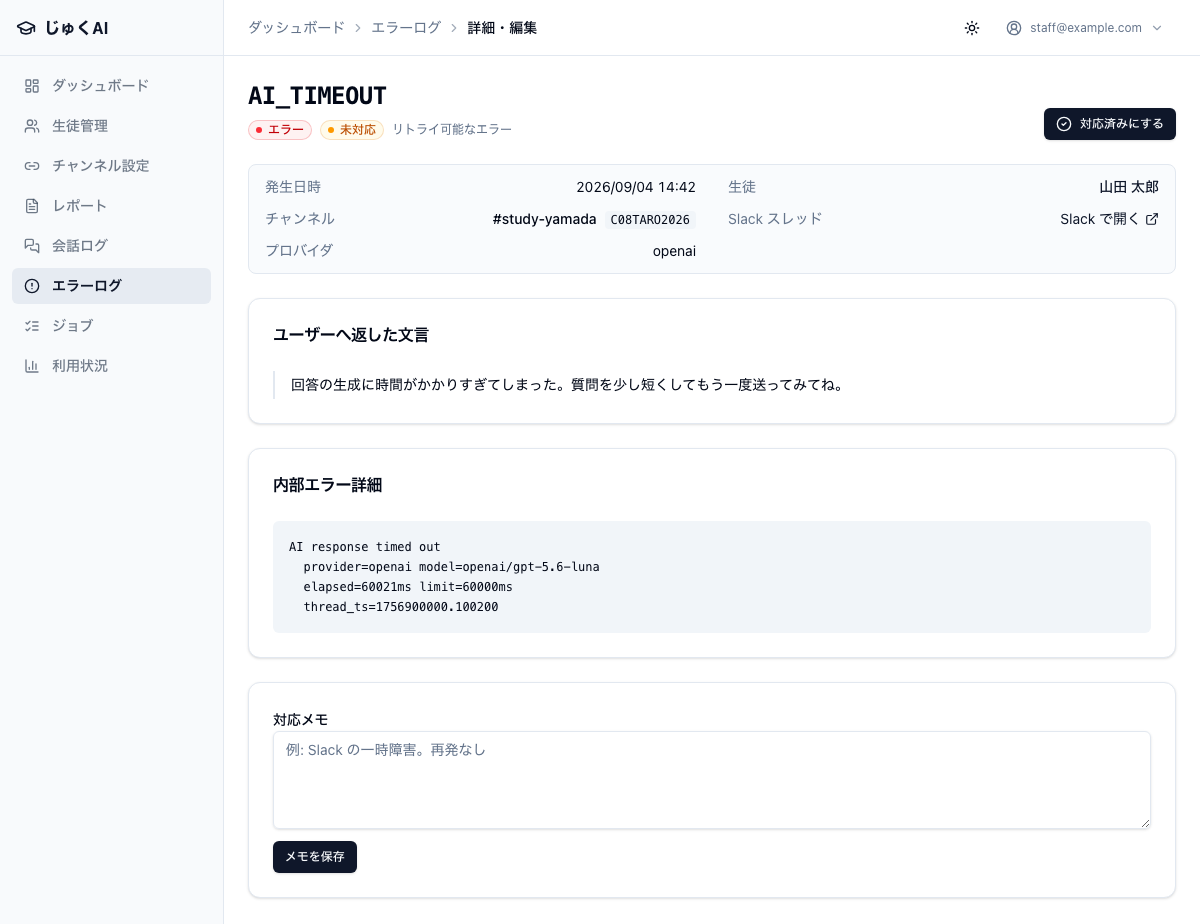Click the user avatar icon in header
The image size is (1200, 924).
[x=1015, y=28]
